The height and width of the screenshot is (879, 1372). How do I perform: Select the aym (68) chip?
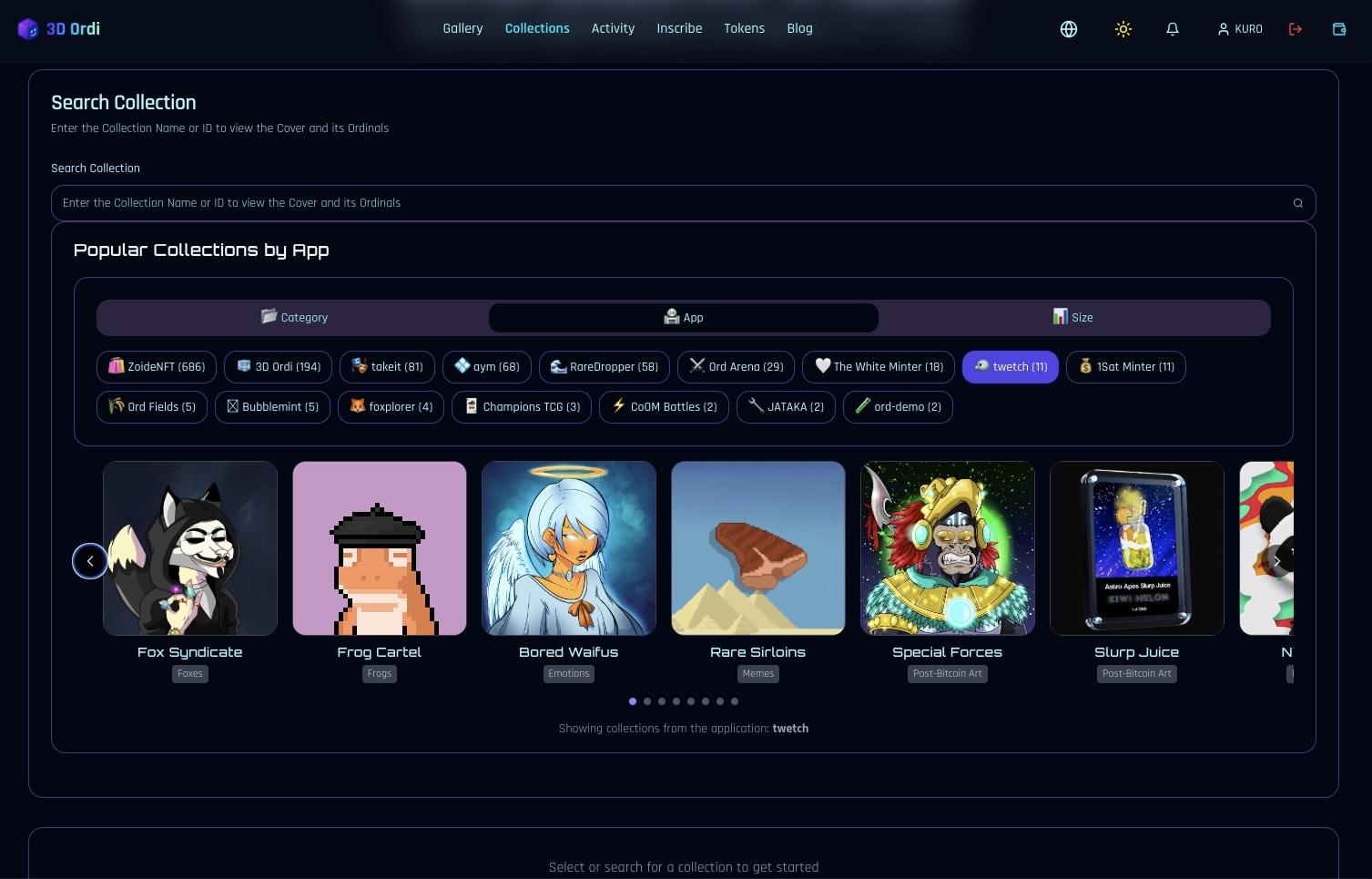click(x=487, y=367)
